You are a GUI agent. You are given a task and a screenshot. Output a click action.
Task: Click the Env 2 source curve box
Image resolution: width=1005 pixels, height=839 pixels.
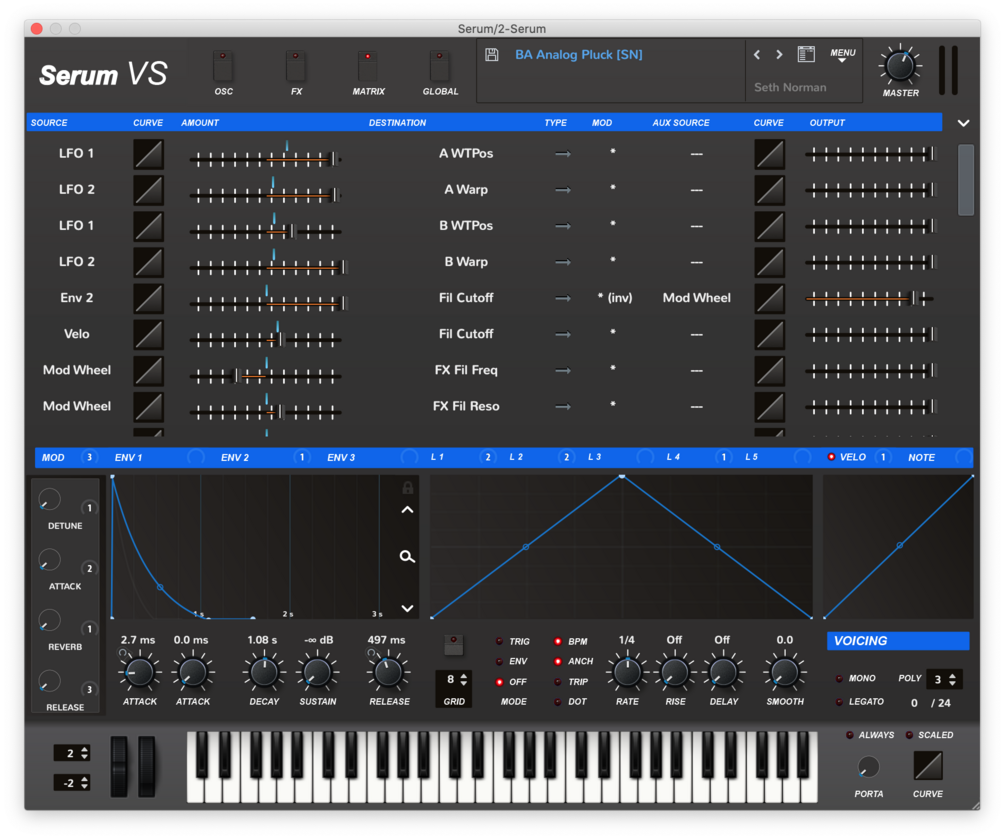(148, 298)
